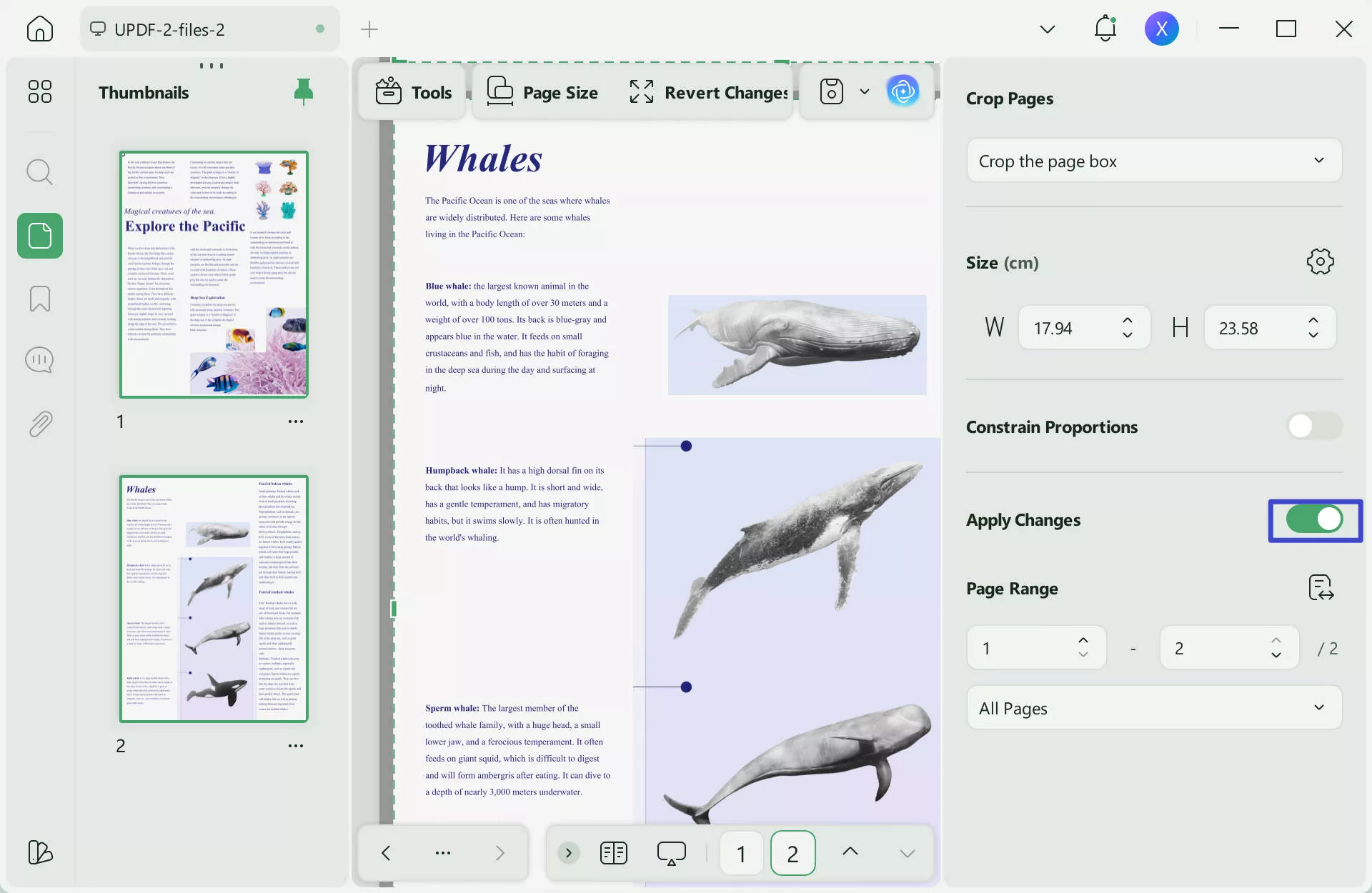Image resolution: width=1372 pixels, height=893 pixels.
Task: Turn off Apply Changes toggle
Action: coord(1314,519)
